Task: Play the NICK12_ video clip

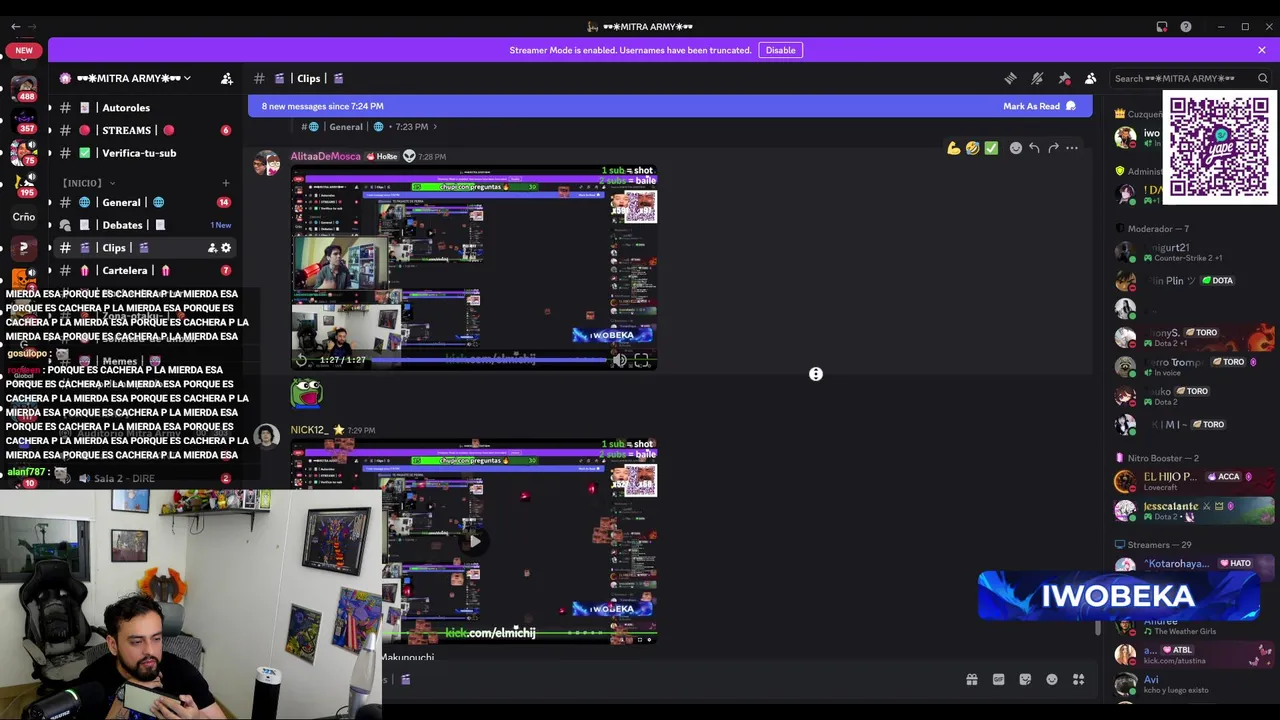Action: [474, 541]
